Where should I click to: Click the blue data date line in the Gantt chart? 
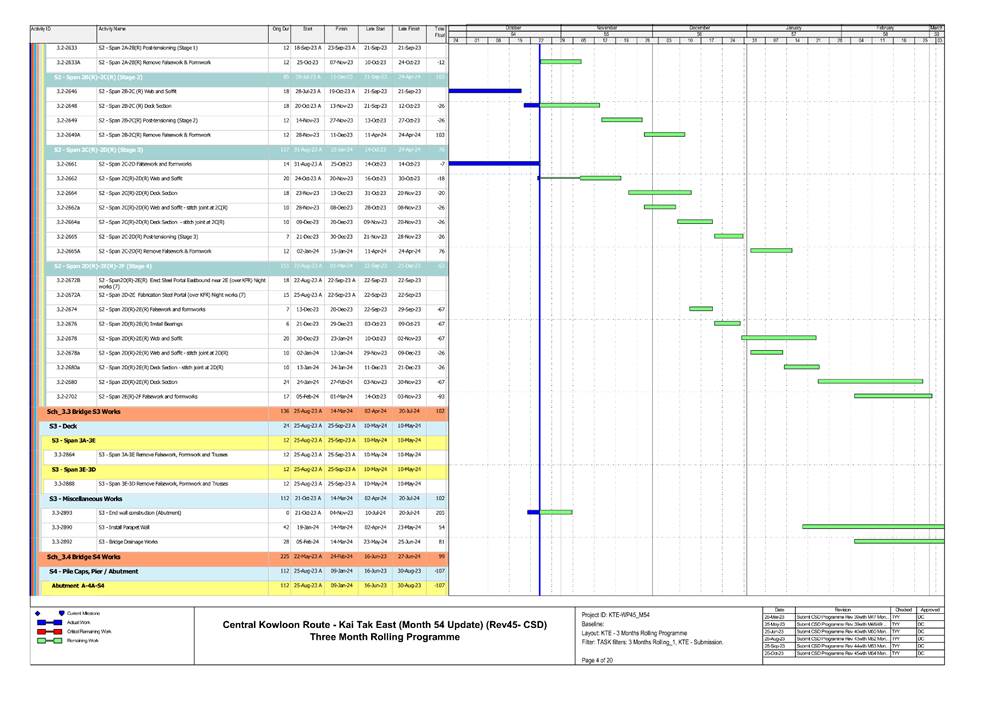tap(540, 300)
